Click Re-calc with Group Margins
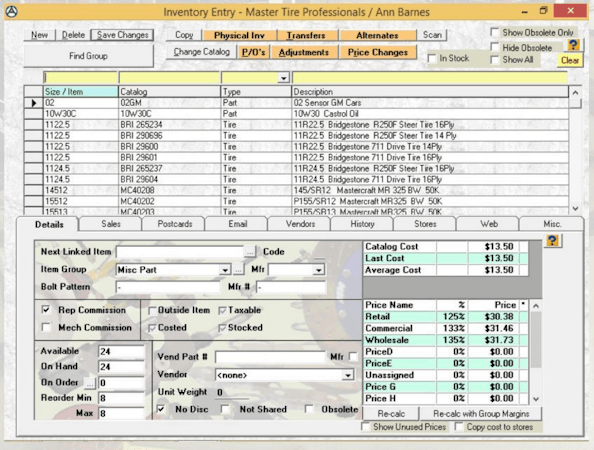Viewport: 594px width, 450px height. coord(481,414)
